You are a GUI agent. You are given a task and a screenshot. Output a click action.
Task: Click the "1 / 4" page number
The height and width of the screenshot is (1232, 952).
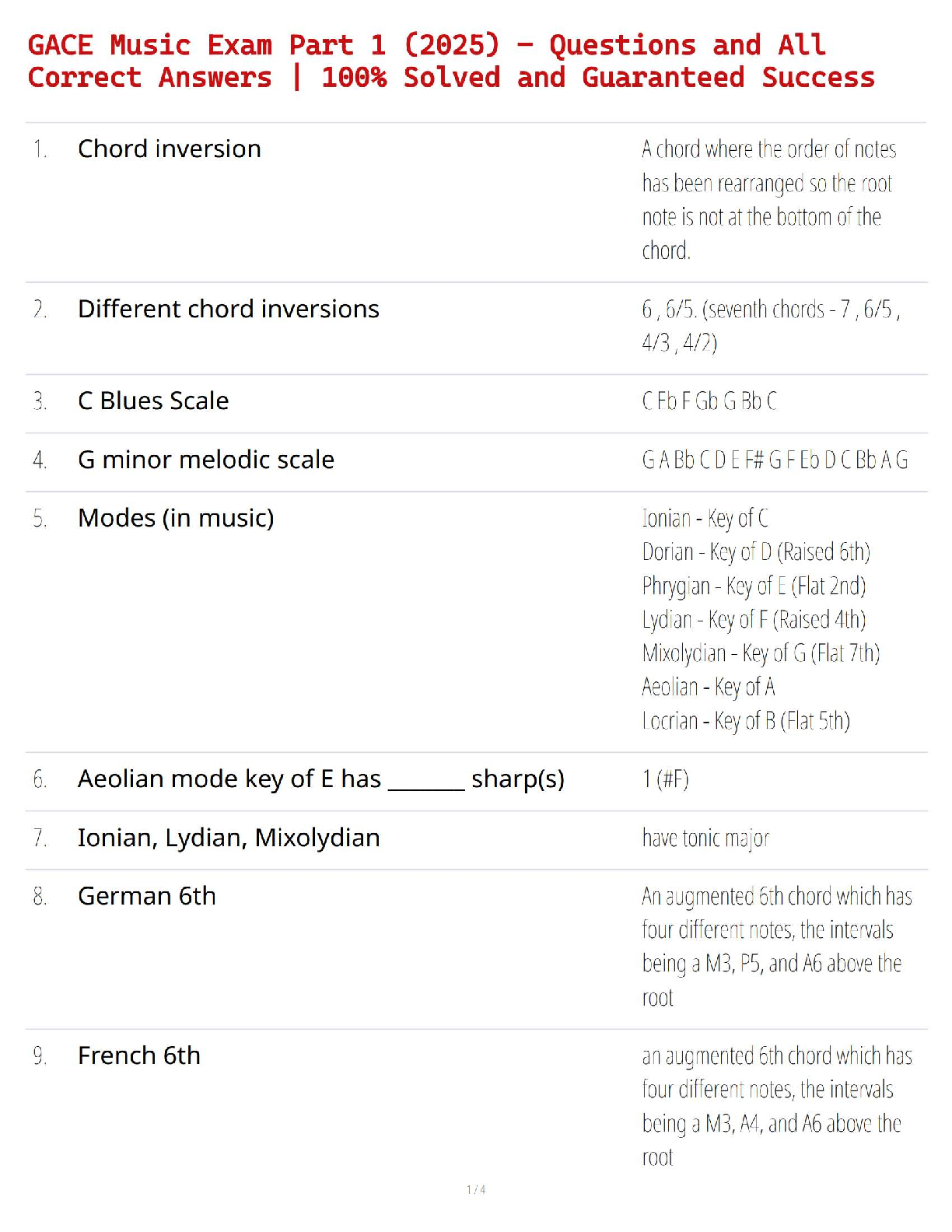(476, 1189)
